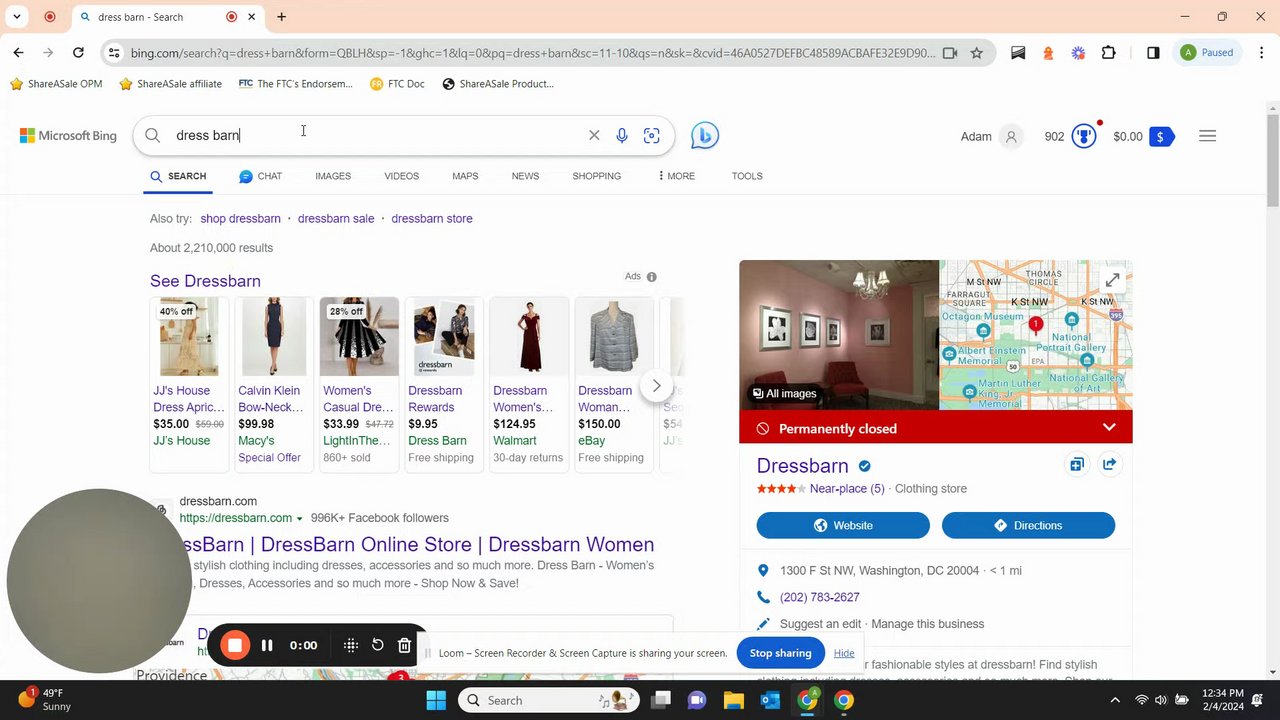Open Loom drag handle grid icon
1280x720 pixels.
[x=351, y=645]
